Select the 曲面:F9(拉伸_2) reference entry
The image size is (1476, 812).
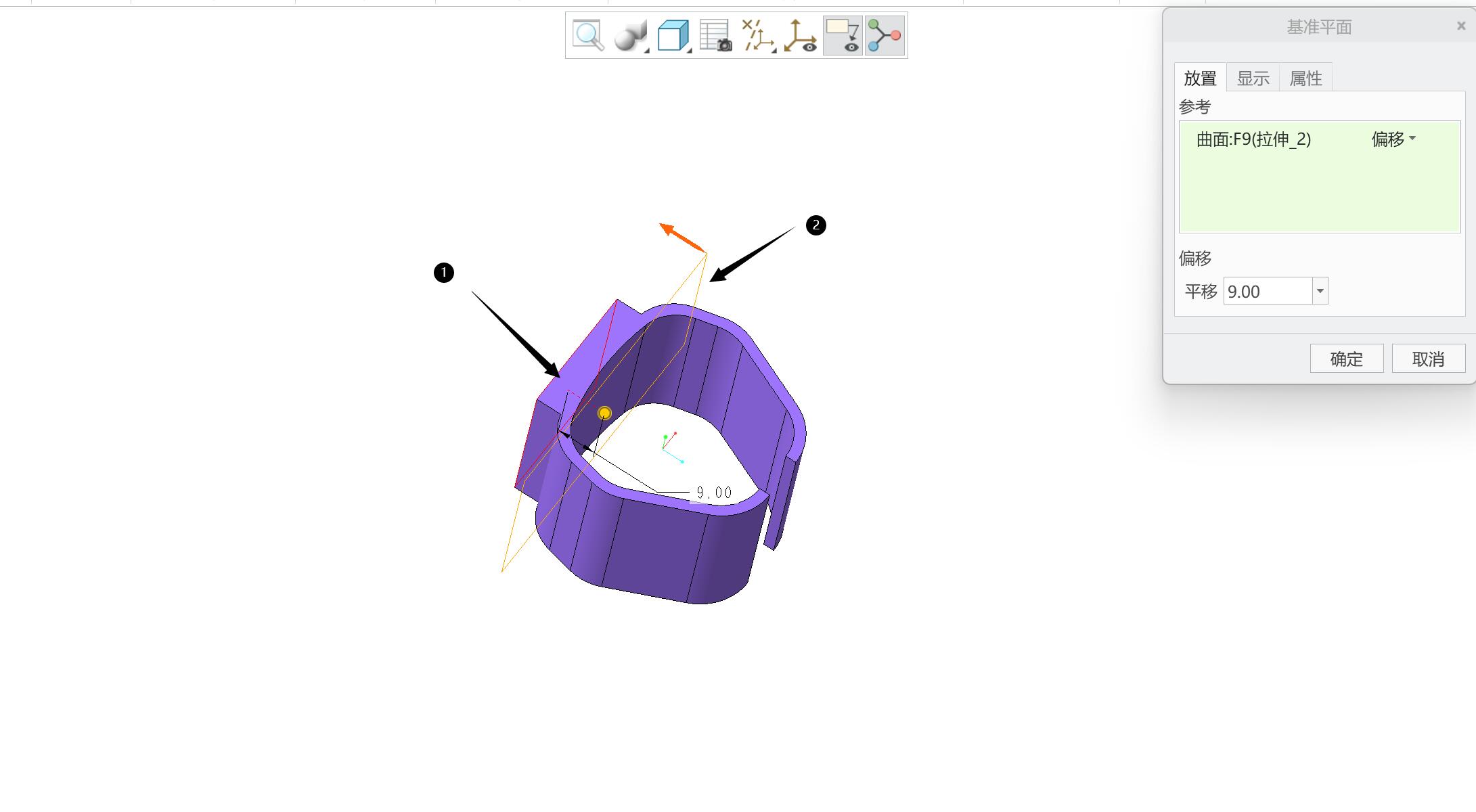[1253, 139]
